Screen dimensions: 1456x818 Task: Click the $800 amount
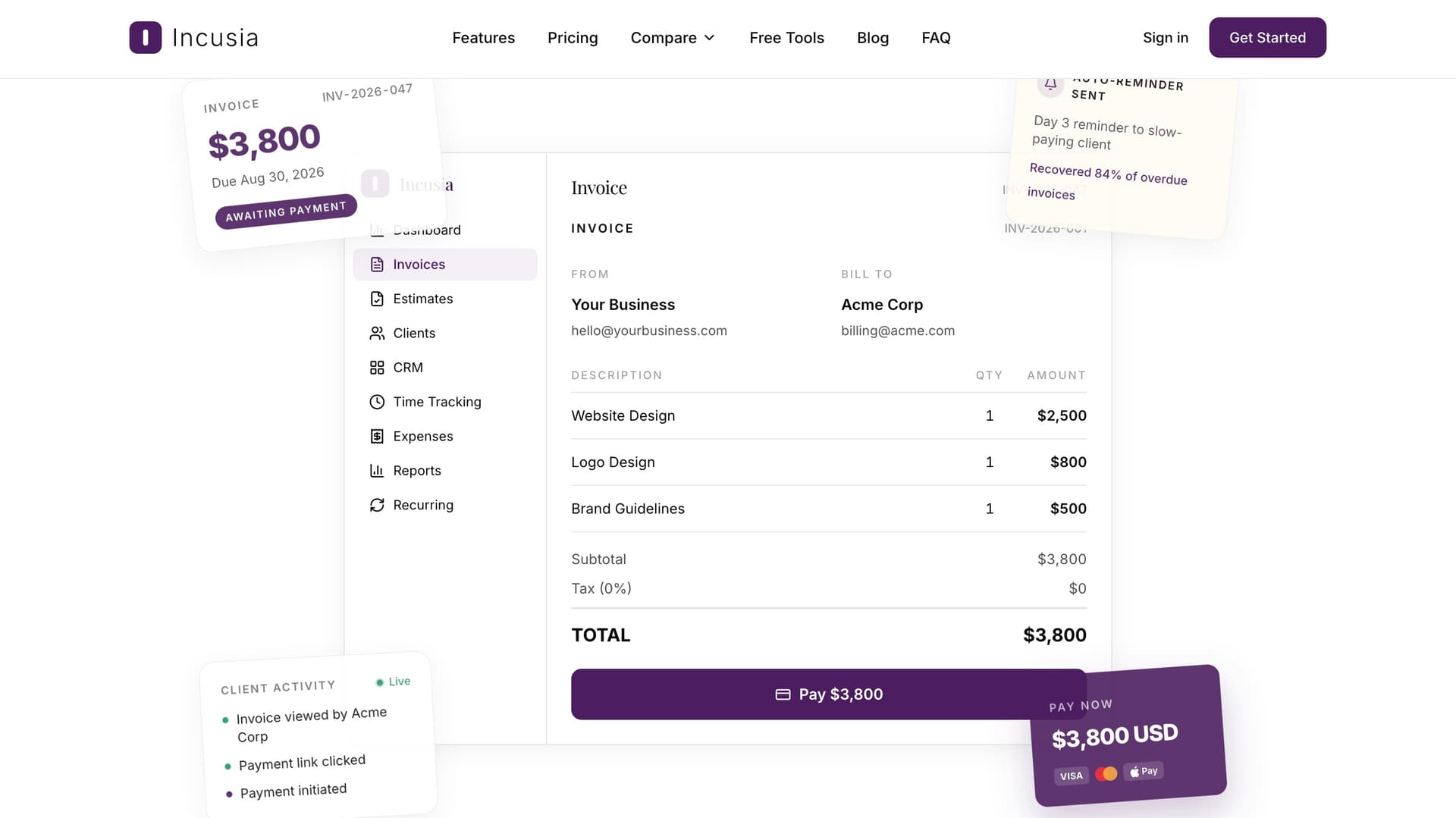(x=1068, y=462)
